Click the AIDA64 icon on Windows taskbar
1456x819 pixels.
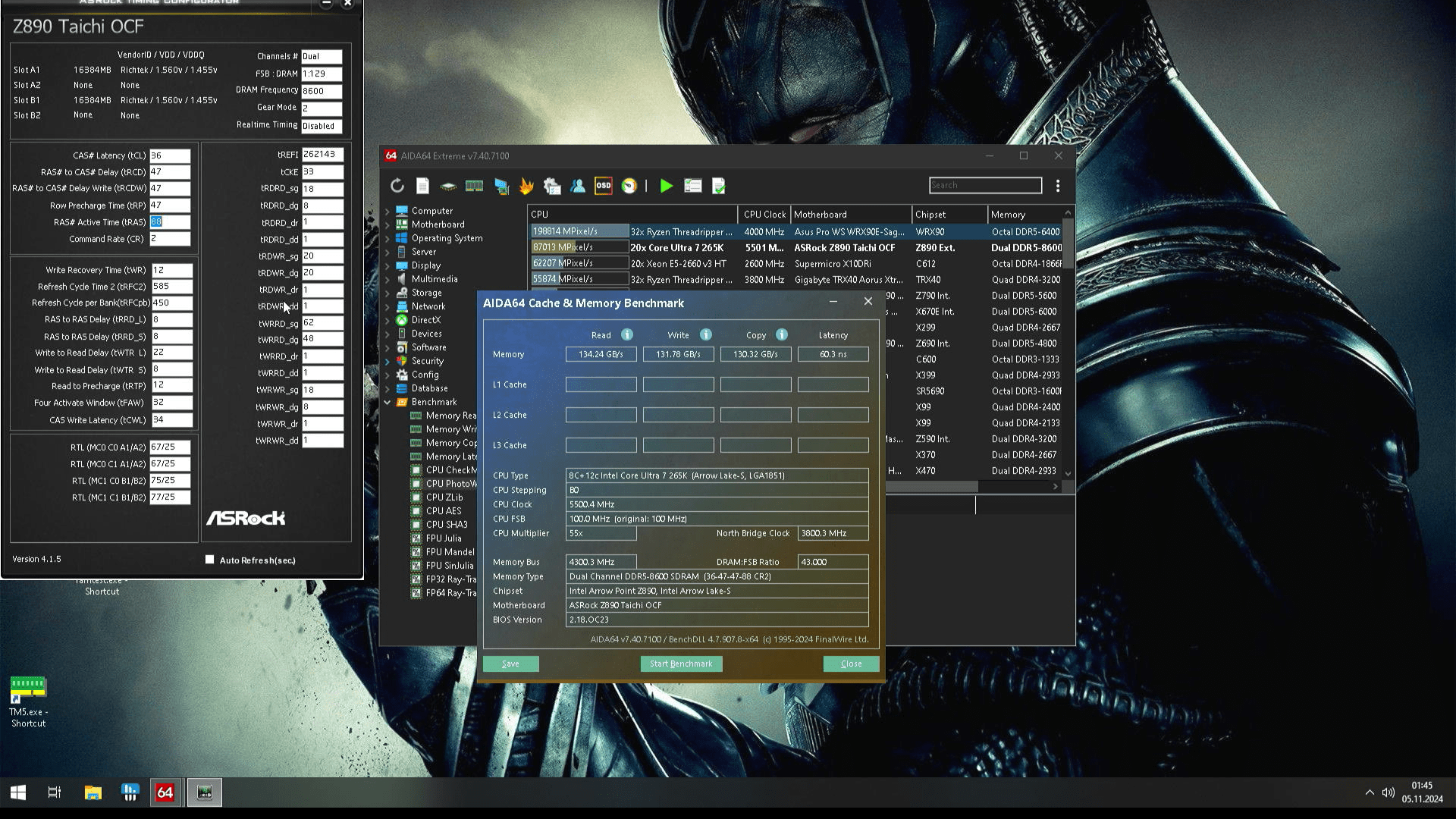[165, 792]
